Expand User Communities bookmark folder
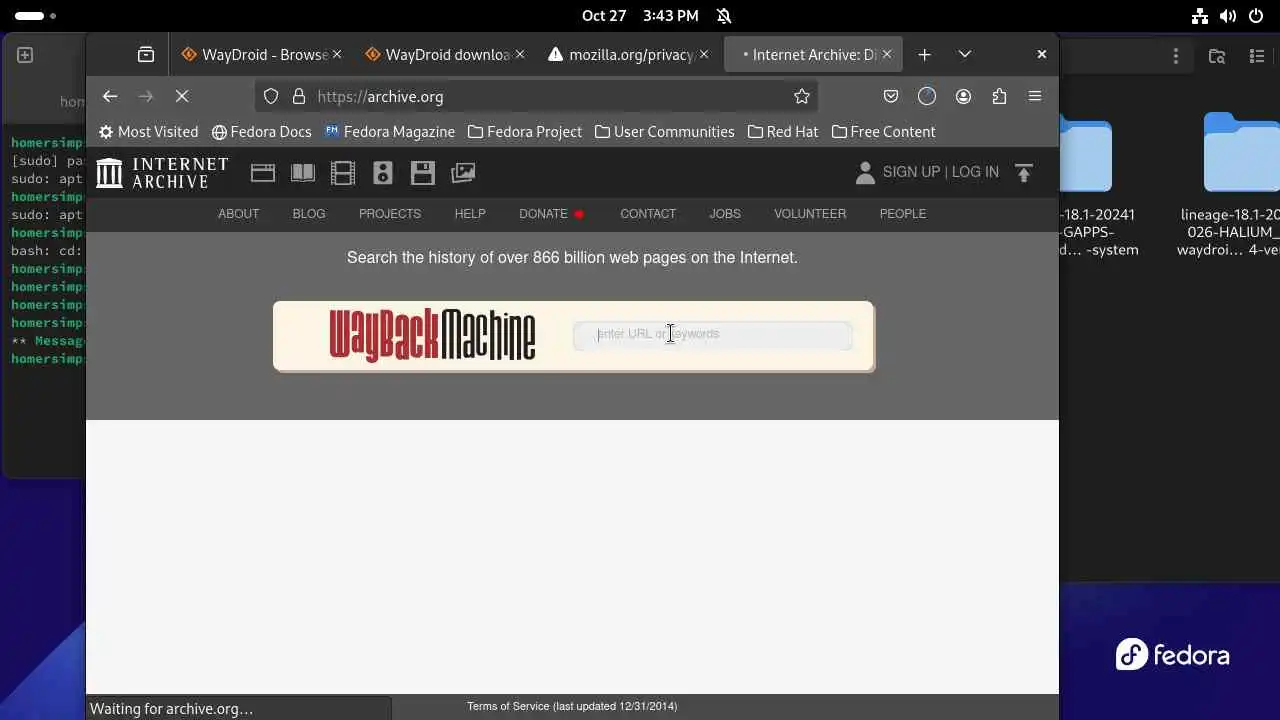Screen dimensions: 1280x720 click(x=664, y=132)
